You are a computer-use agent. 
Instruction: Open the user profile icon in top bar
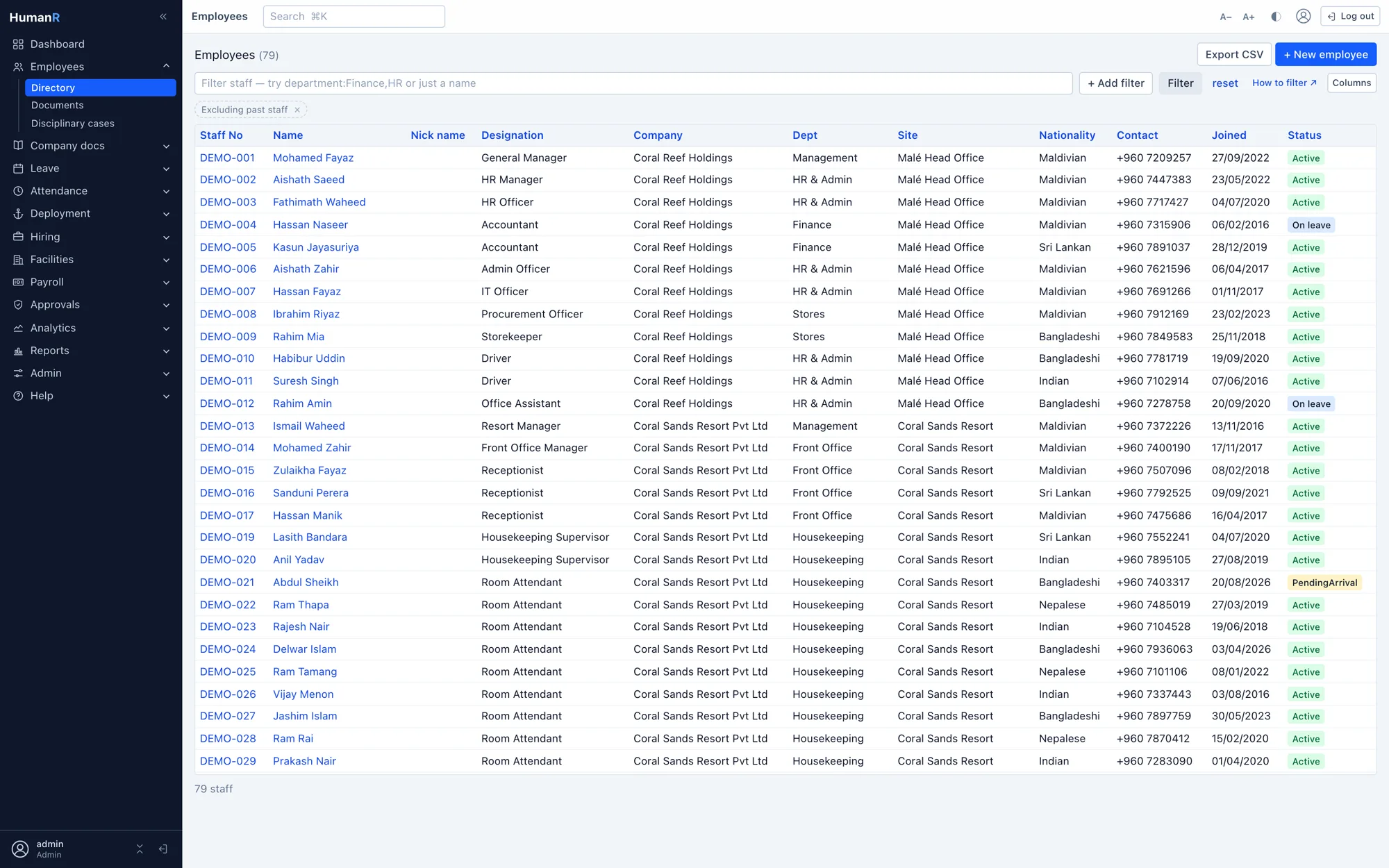(1304, 16)
